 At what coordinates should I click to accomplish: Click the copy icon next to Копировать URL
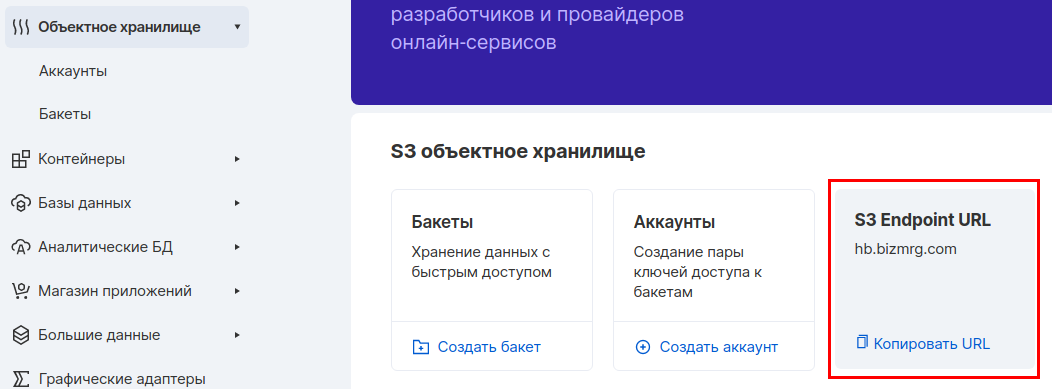click(x=862, y=343)
